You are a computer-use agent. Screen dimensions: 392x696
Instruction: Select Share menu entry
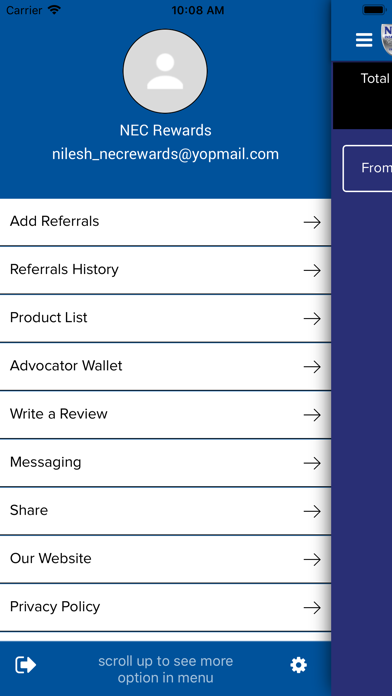tap(165, 511)
